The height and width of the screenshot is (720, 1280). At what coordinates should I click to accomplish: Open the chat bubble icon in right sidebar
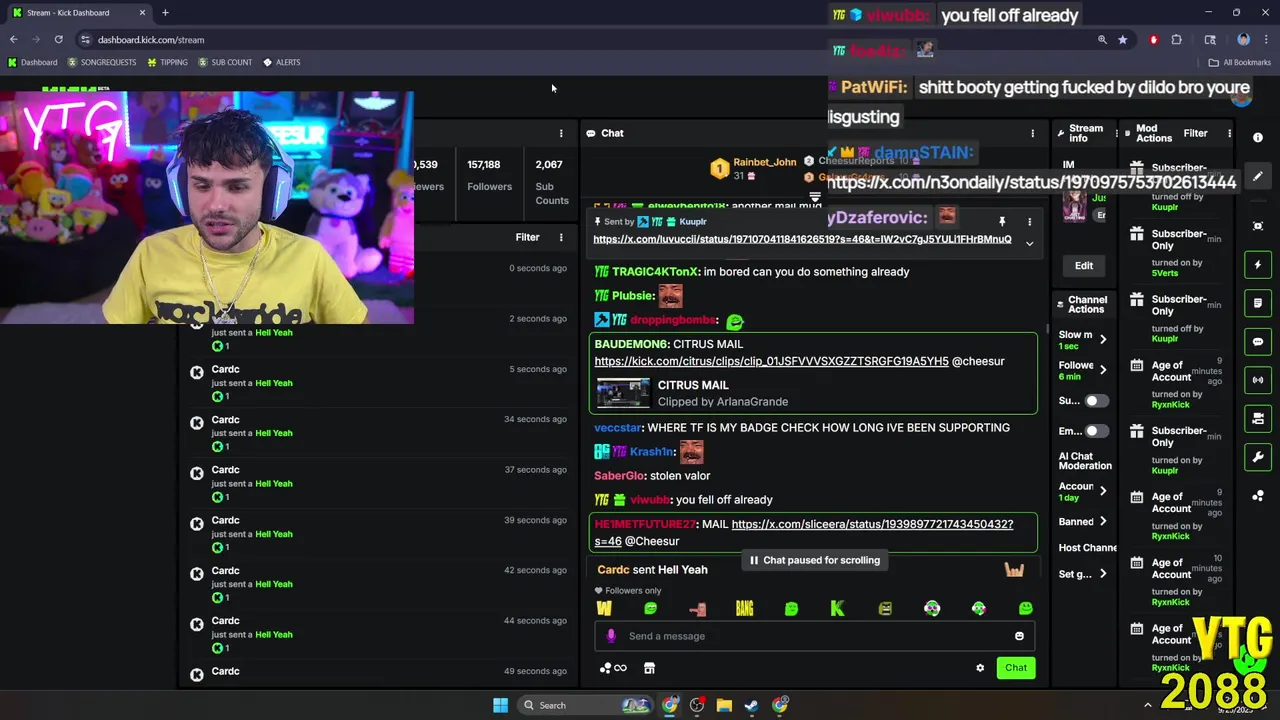1258,341
